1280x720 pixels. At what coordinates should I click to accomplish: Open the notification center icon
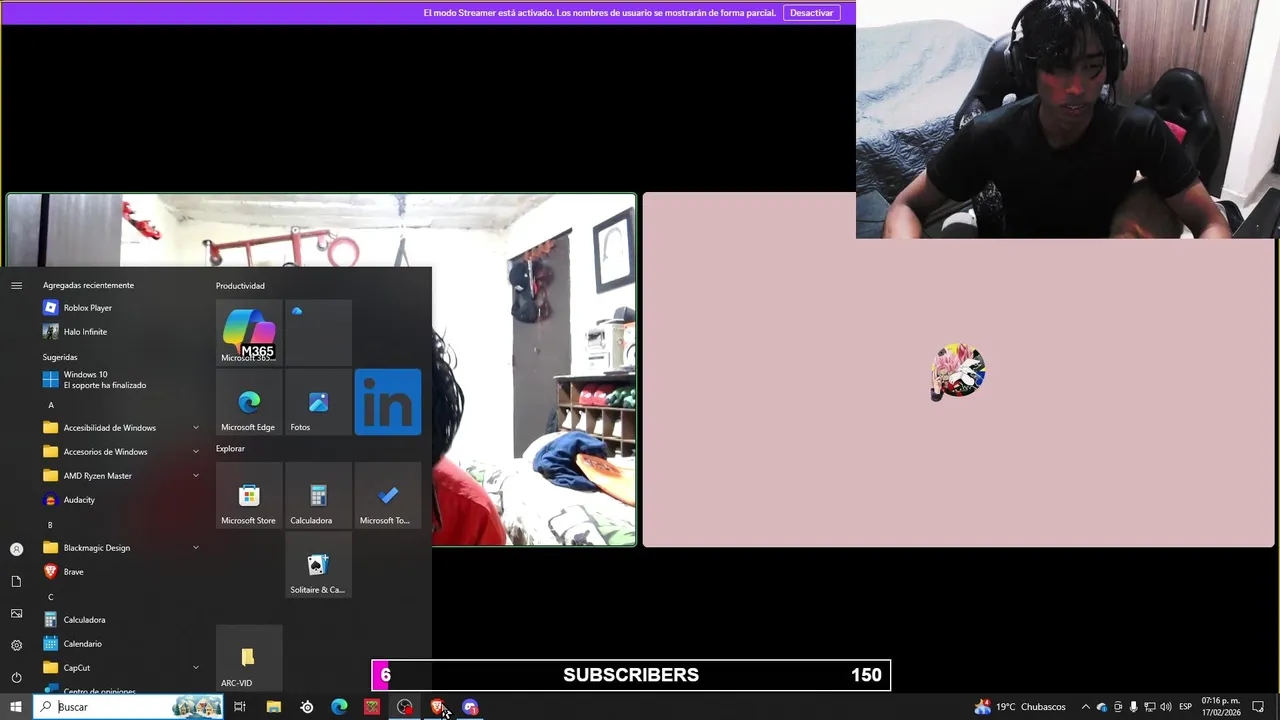coord(1258,707)
